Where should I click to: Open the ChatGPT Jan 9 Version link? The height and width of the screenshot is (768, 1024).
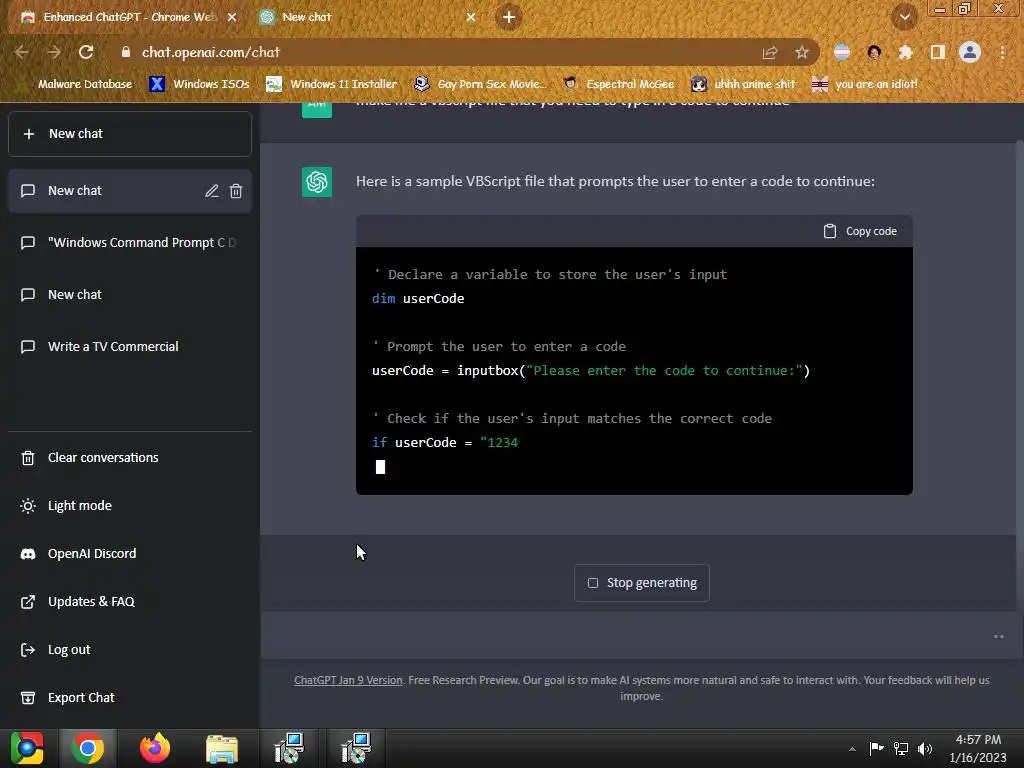348,680
